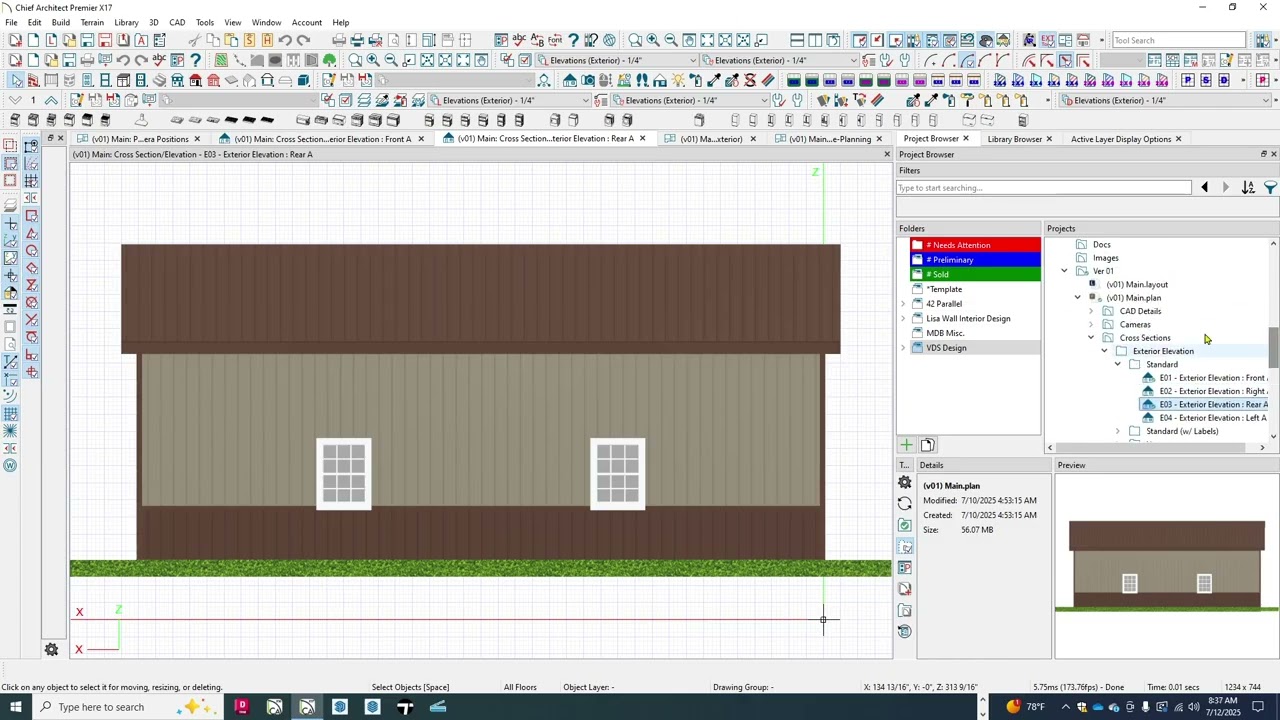Screen dimensions: 1280x720
Task: Switch to Active Layer Display Options tab
Action: [1120, 139]
